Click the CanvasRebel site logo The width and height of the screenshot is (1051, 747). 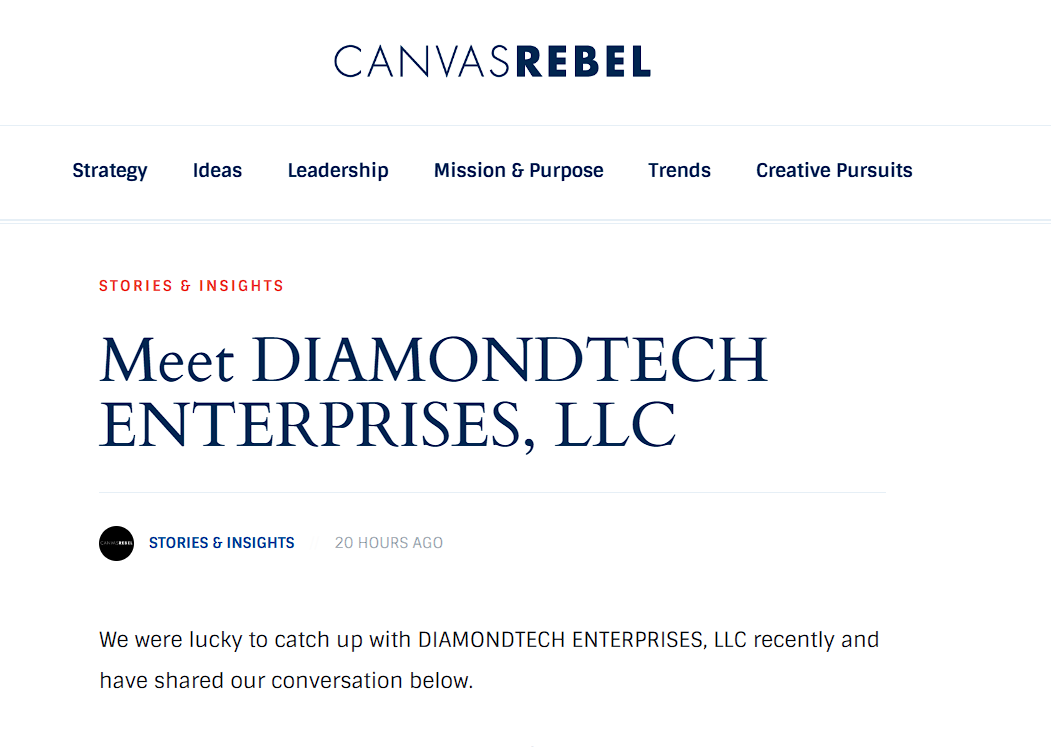click(x=493, y=62)
